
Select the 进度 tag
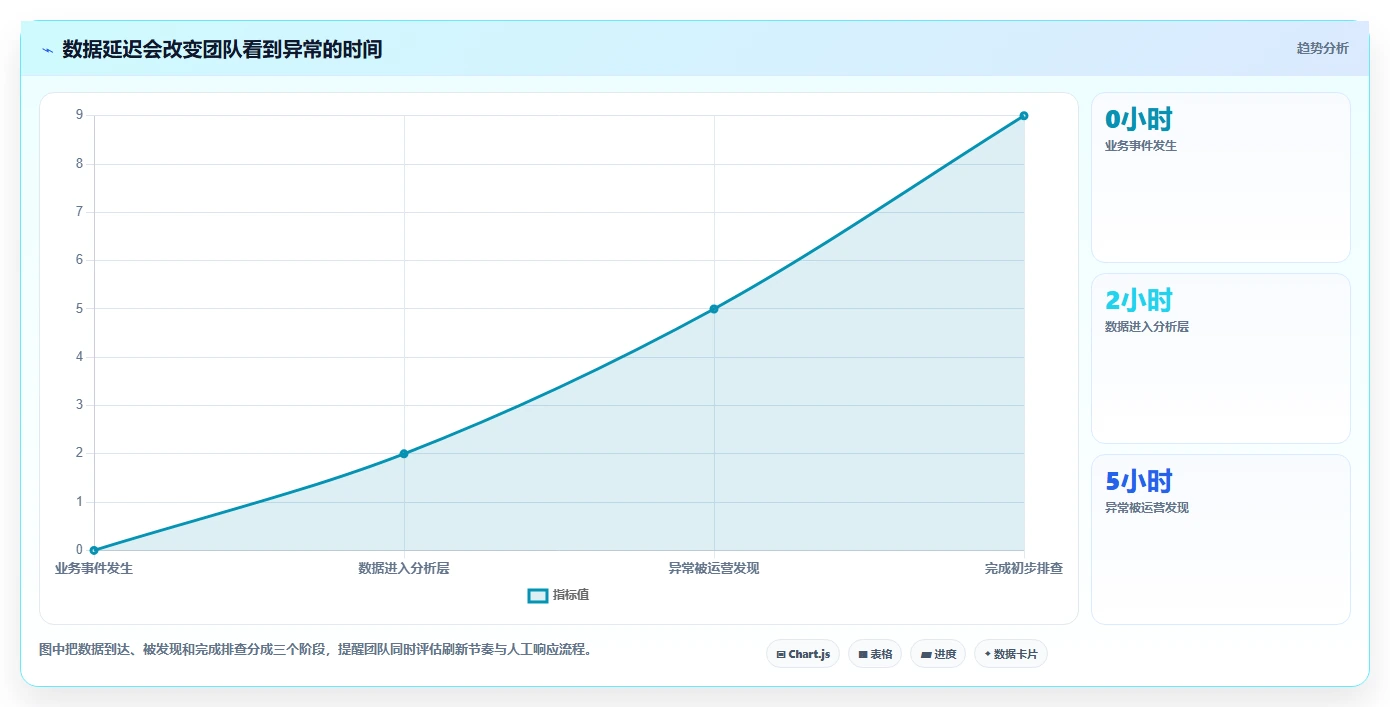click(x=938, y=654)
